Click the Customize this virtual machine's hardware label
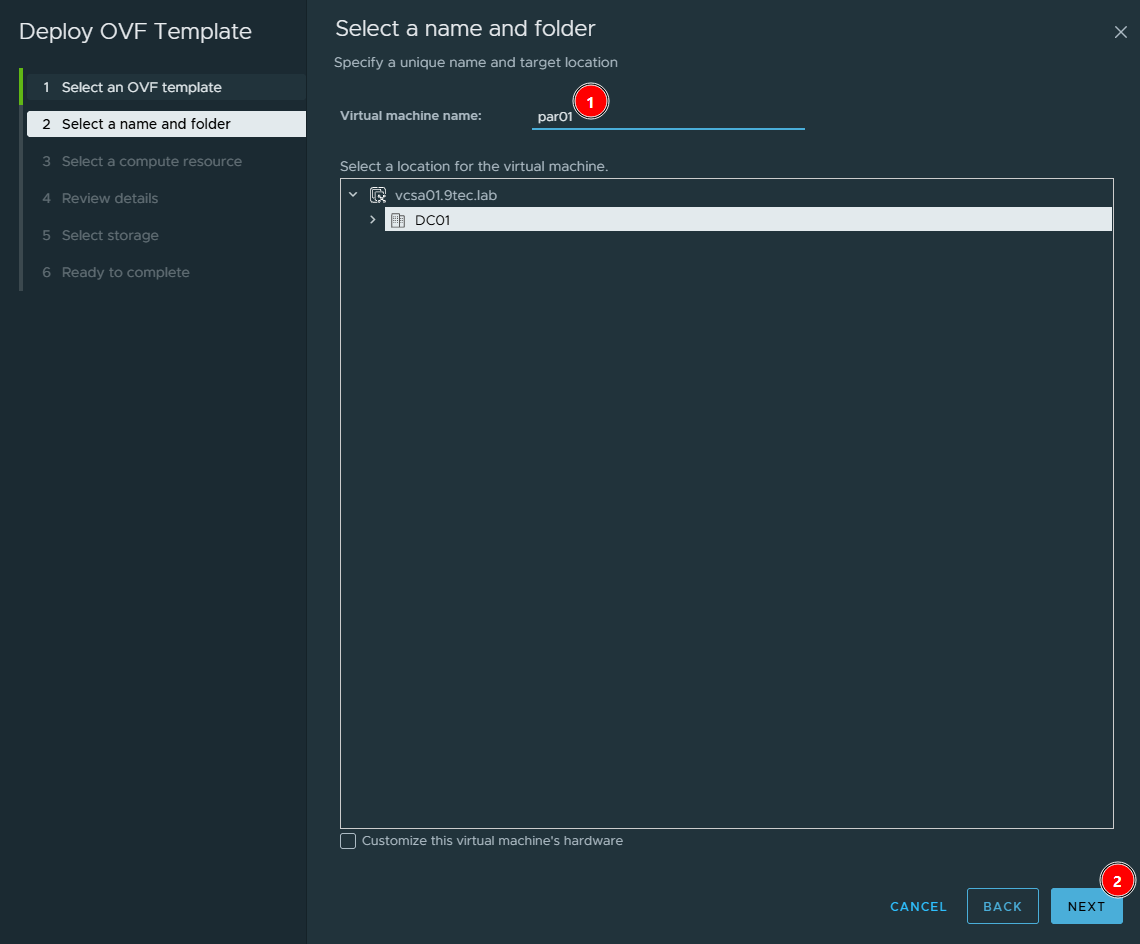Screen dimensions: 1140x944 click(x=492, y=841)
